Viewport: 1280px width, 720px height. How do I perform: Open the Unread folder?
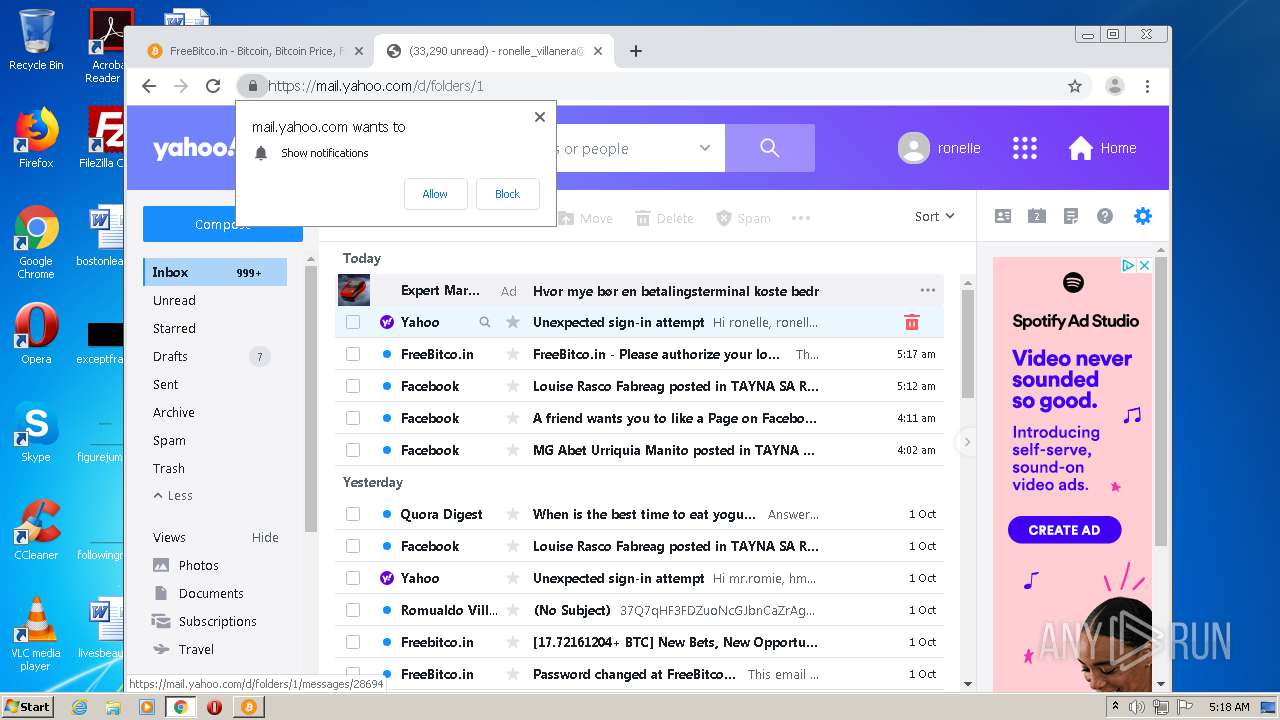pos(174,300)
